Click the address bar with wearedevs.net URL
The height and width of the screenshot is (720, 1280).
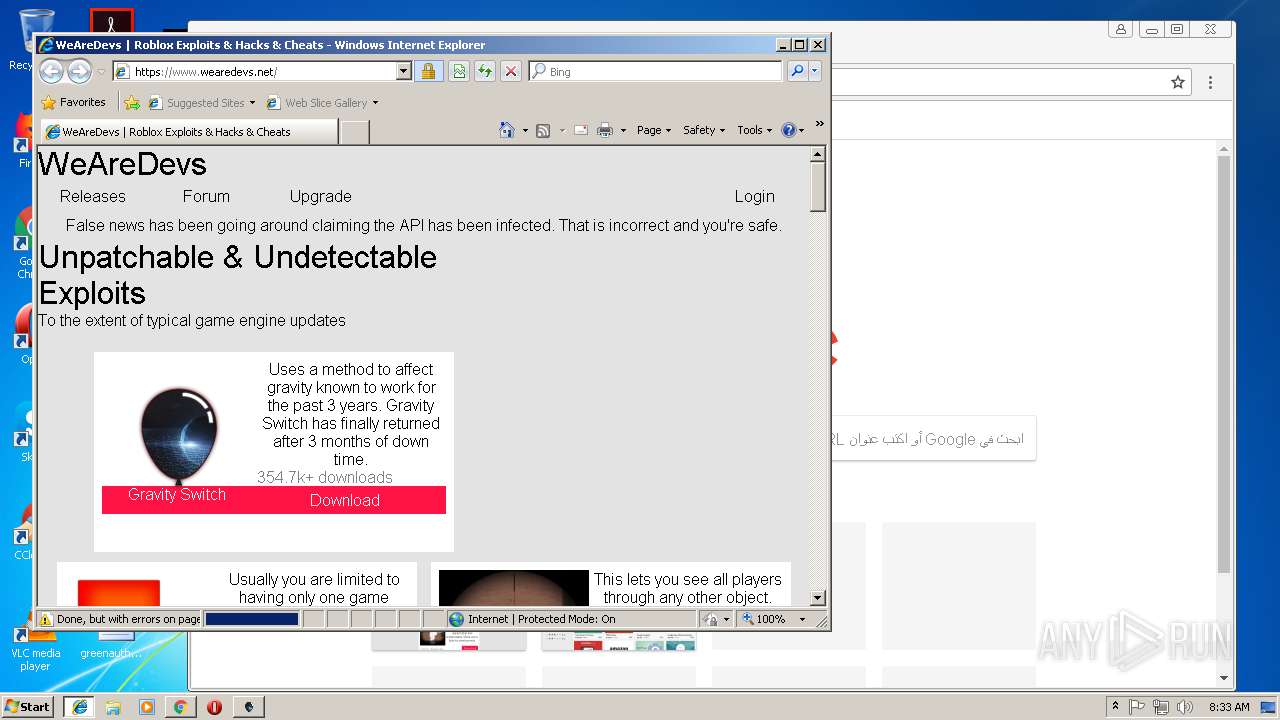coord(254,72)
